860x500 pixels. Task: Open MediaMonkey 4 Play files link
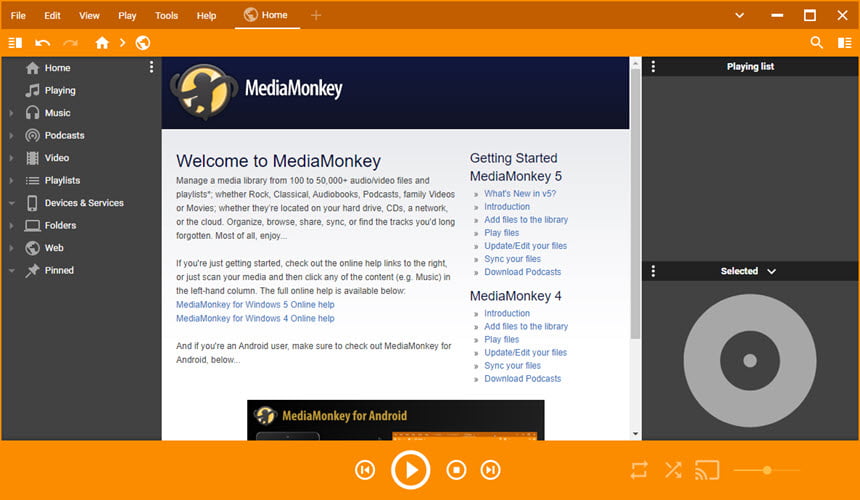[501, 339]
